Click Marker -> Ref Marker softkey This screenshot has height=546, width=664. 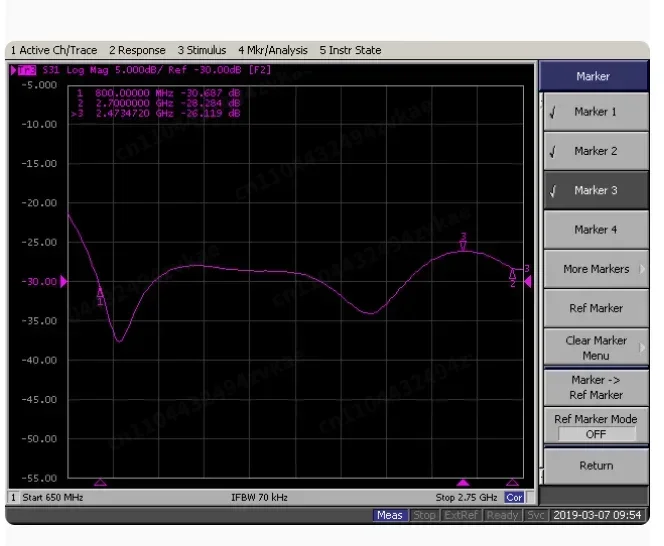596,387
